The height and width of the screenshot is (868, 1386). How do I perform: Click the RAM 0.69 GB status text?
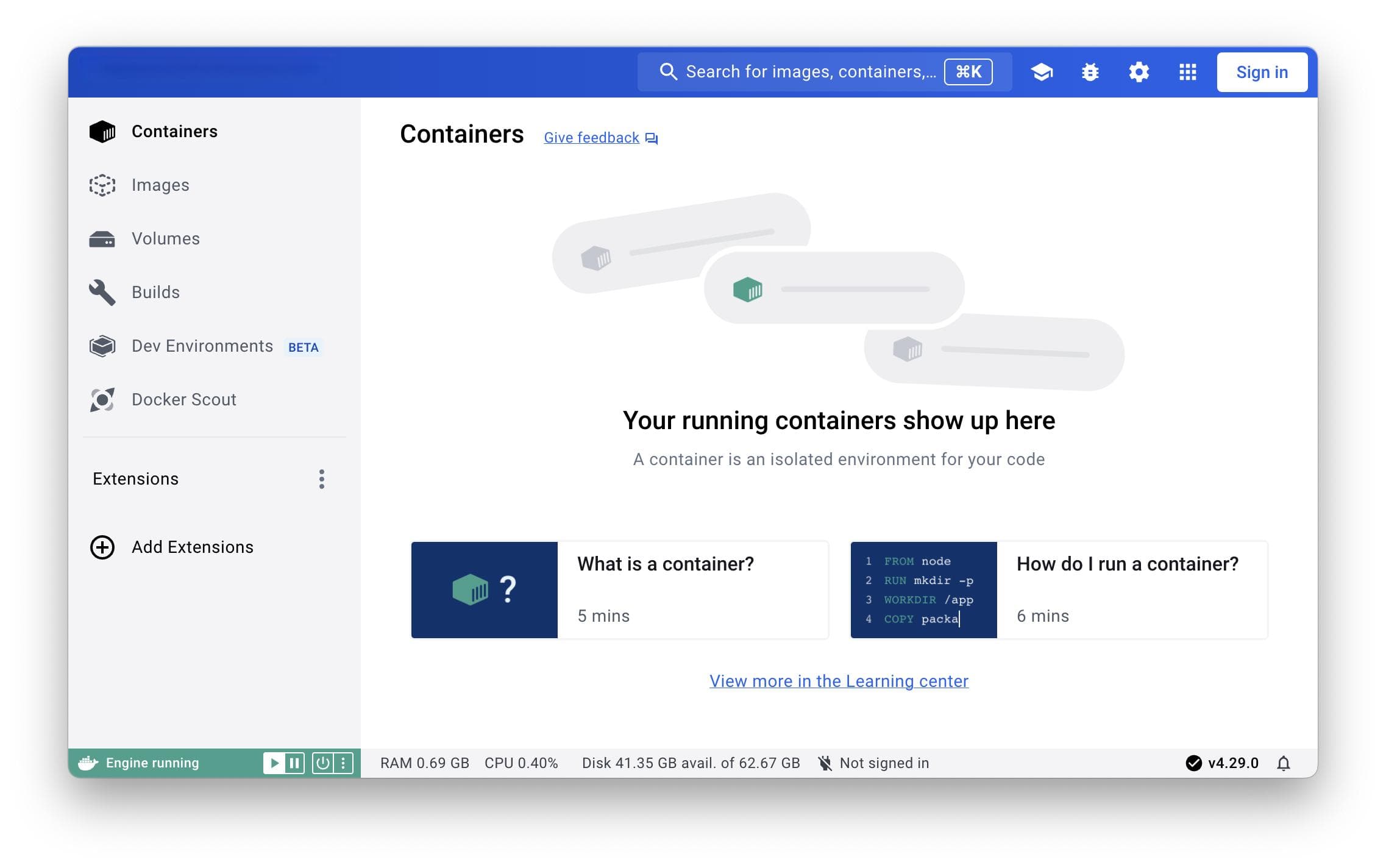point(425,763)
